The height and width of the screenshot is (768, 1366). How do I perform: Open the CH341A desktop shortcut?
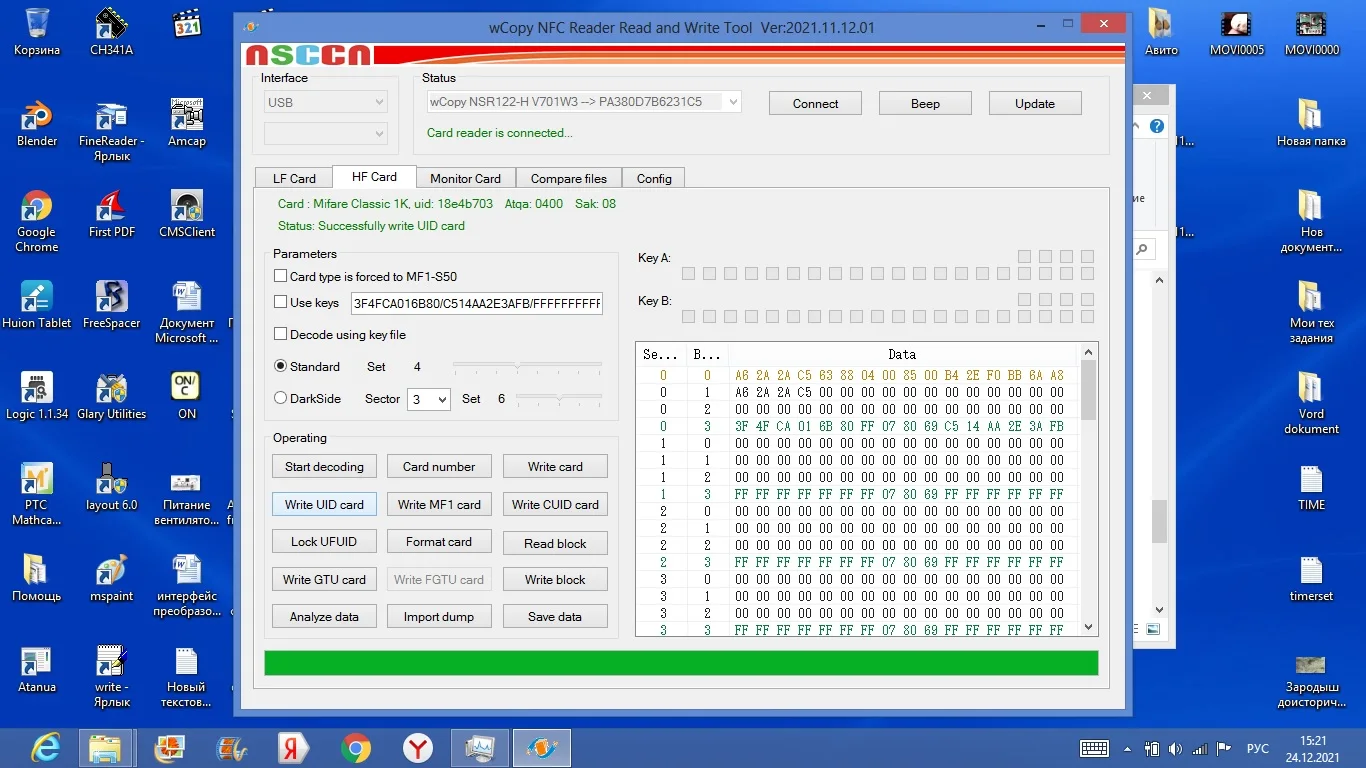click(x=111, y=31)
